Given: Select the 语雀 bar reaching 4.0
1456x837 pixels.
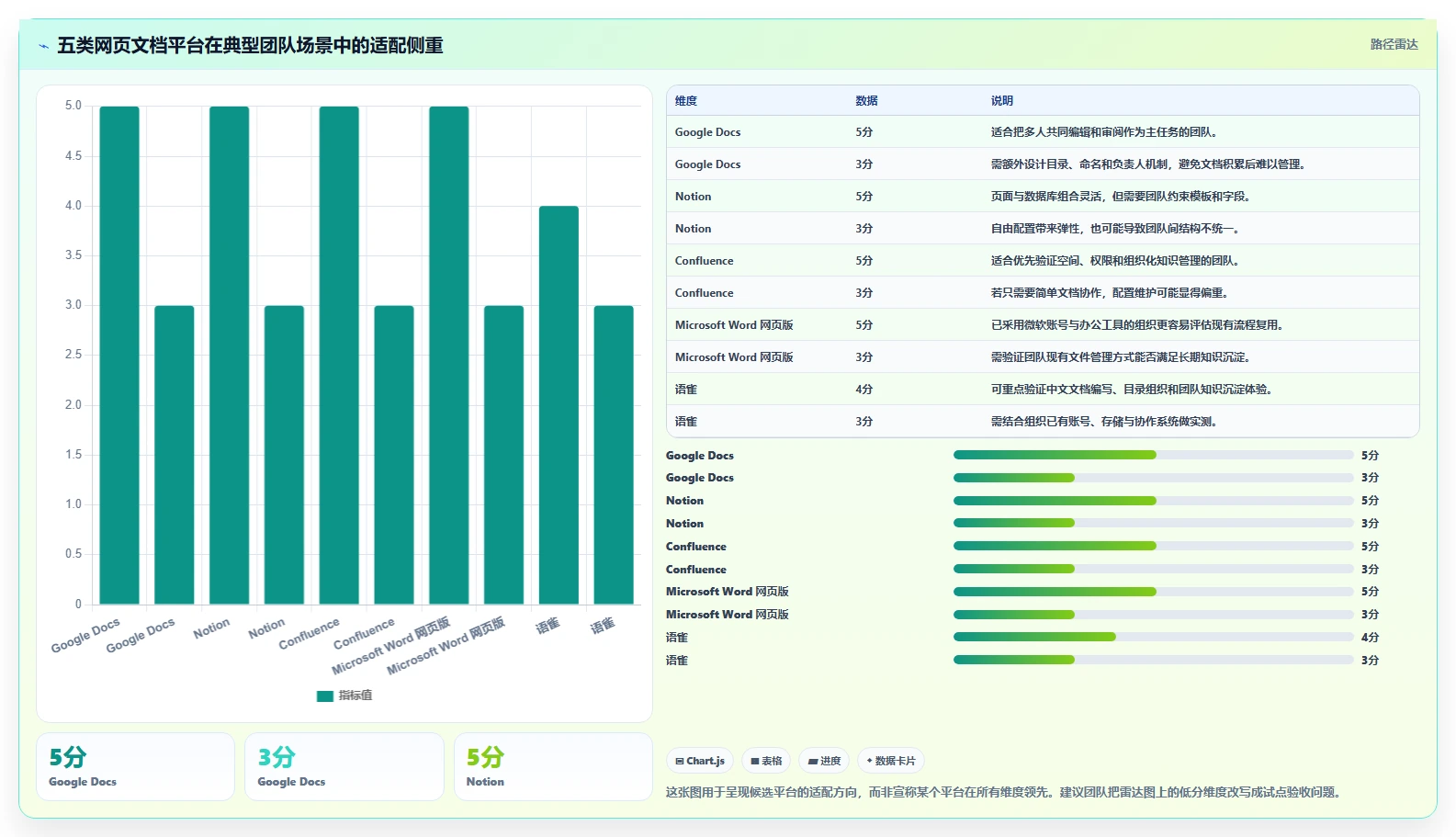Looking at the screenshot, I should 559,405.
